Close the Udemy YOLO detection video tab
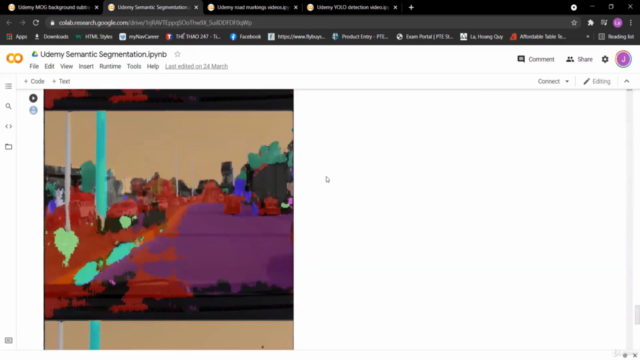Image resolution: width=640 pixels, height=360 pixels. 395,7
